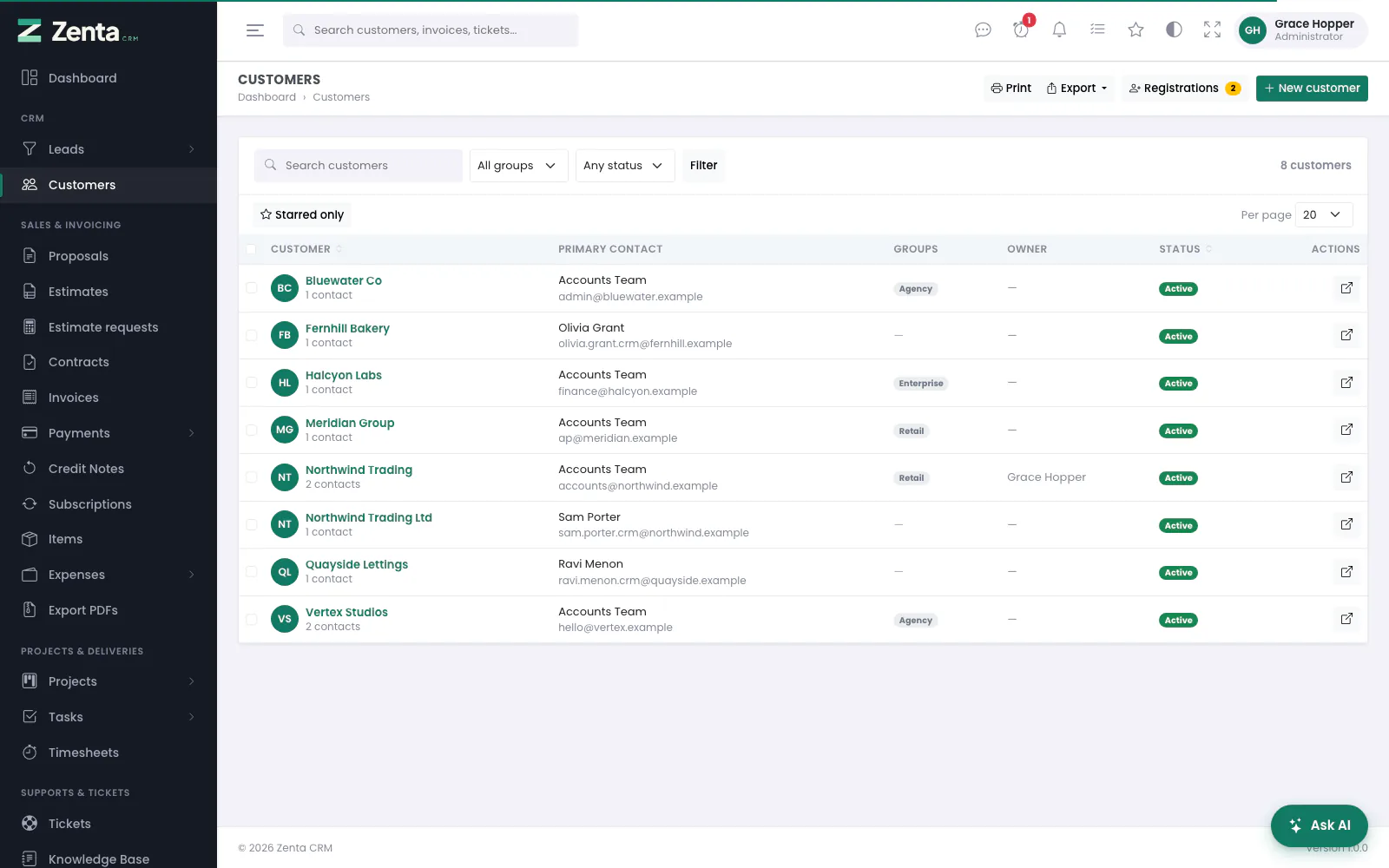Open the All groups dropdown
The width and height of the screenshot is (1389, 868).
tap(518, 166)
